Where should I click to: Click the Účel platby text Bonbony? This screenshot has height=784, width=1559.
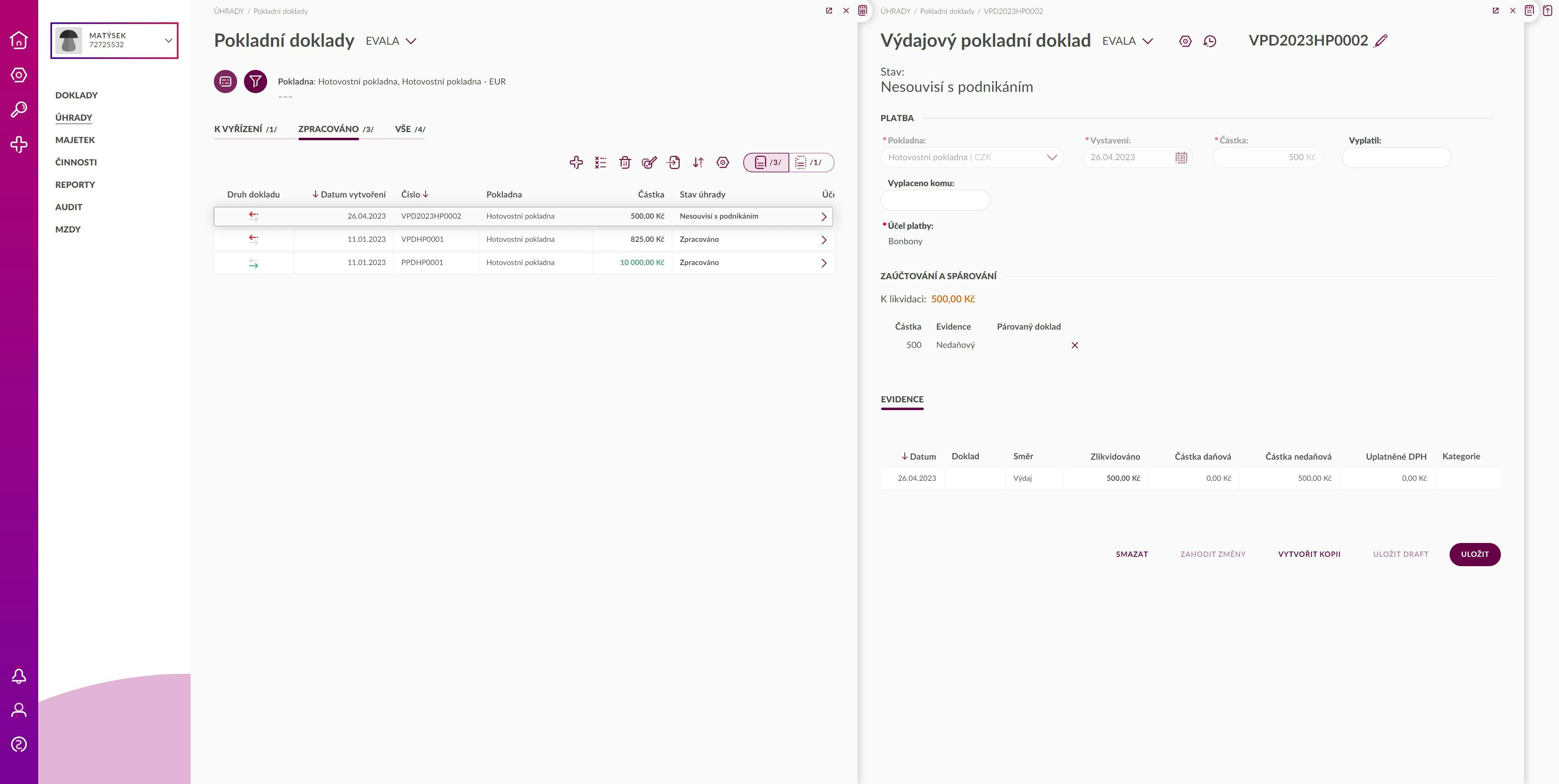point(905,241)
